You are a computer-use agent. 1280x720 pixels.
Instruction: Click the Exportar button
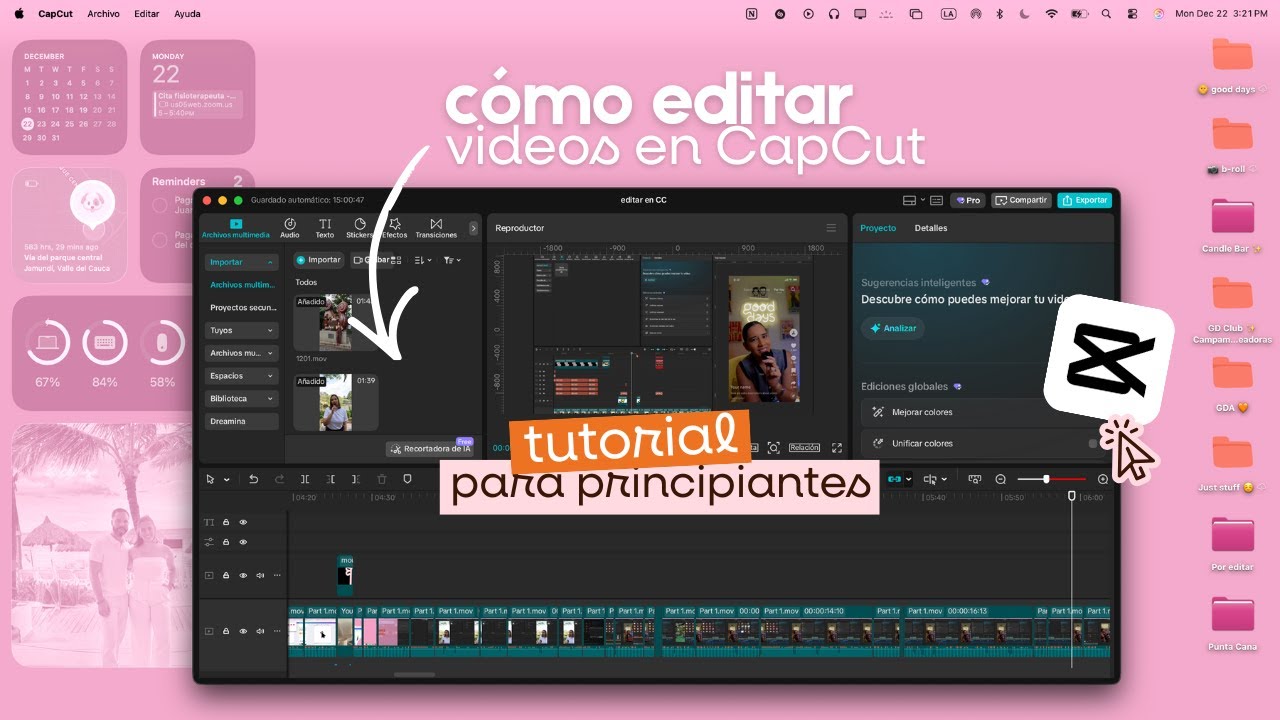click(x=1084, y=200)
